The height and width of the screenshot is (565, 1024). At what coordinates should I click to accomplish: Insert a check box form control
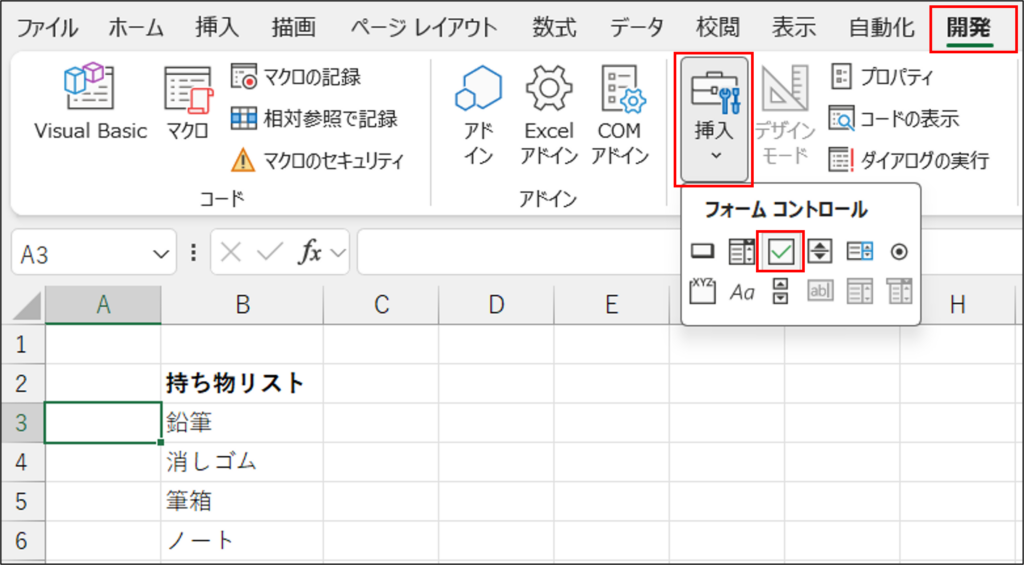[781, 251]
